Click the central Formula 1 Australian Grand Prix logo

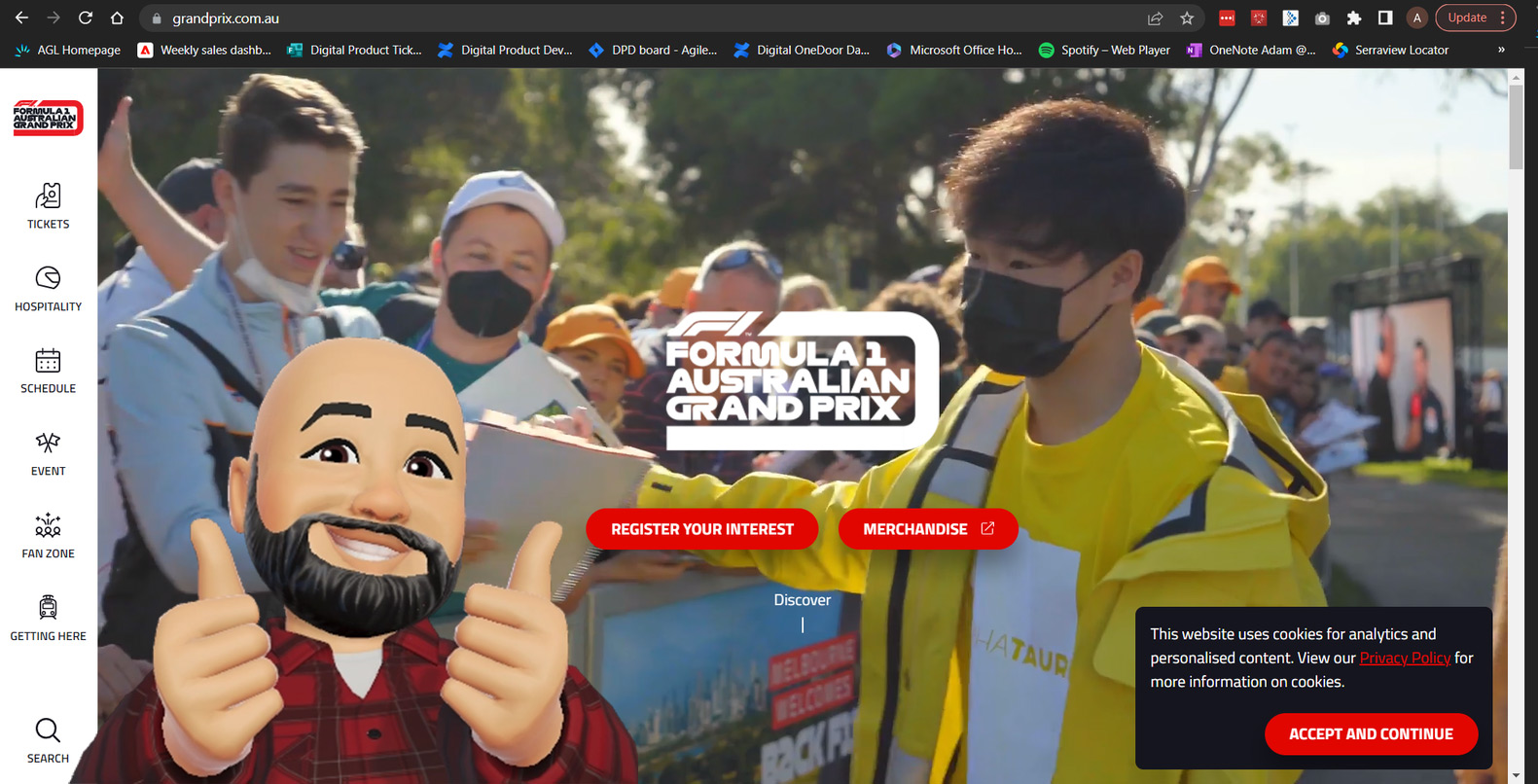click(x=802, y=379)
